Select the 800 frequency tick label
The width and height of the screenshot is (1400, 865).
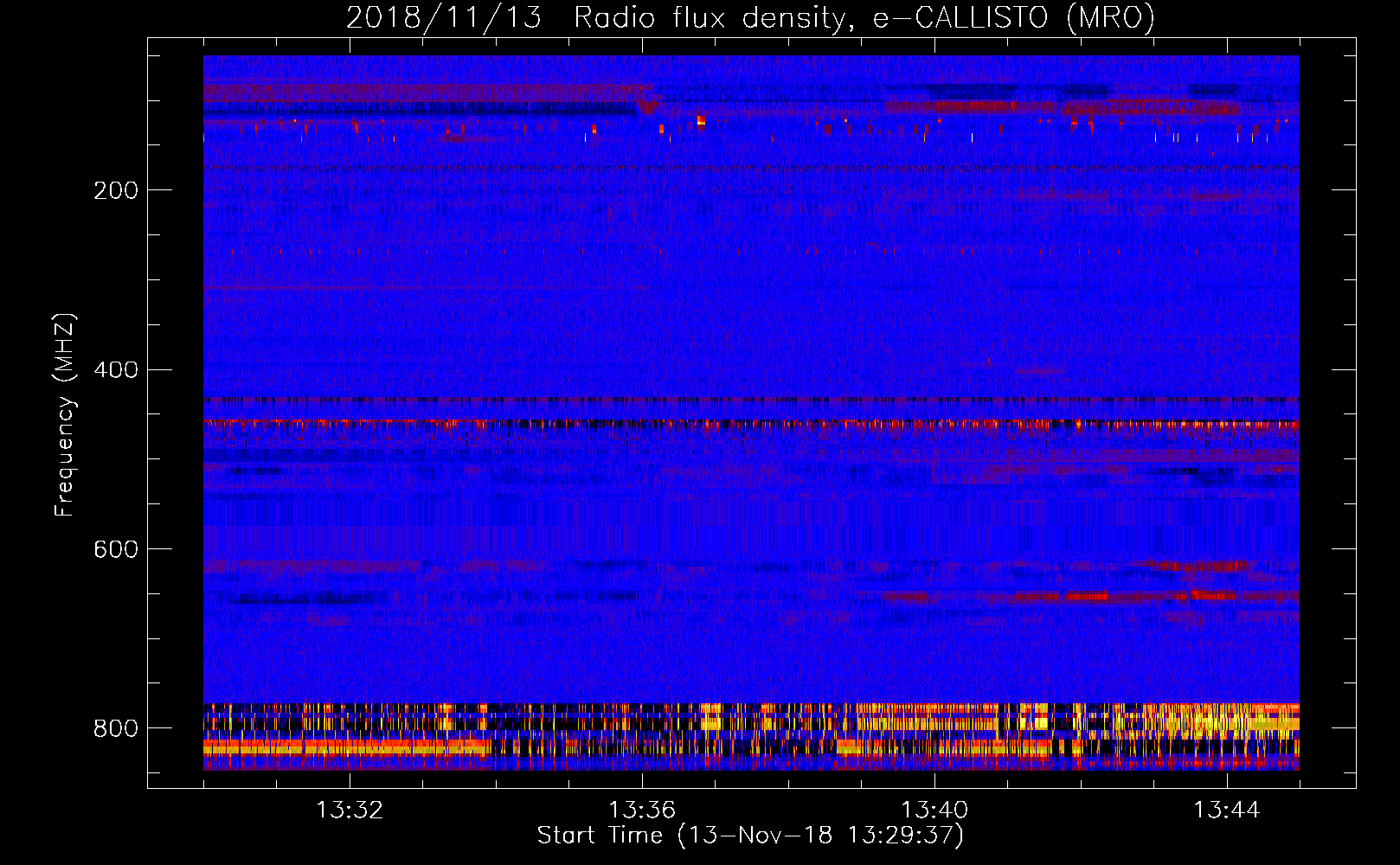point(116,728)
